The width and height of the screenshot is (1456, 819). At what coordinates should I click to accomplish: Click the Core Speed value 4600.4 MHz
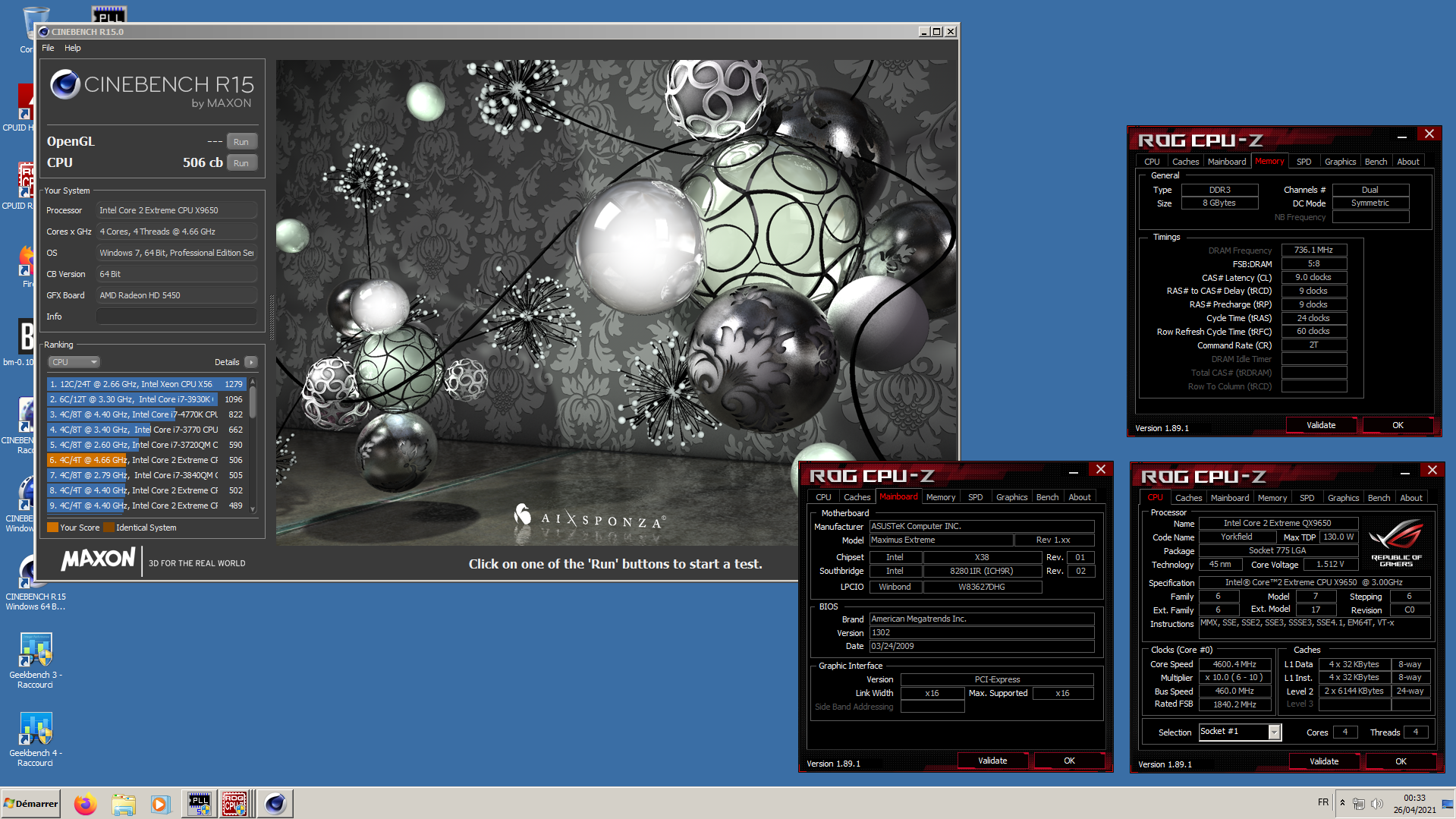(x=1234, y=664)
